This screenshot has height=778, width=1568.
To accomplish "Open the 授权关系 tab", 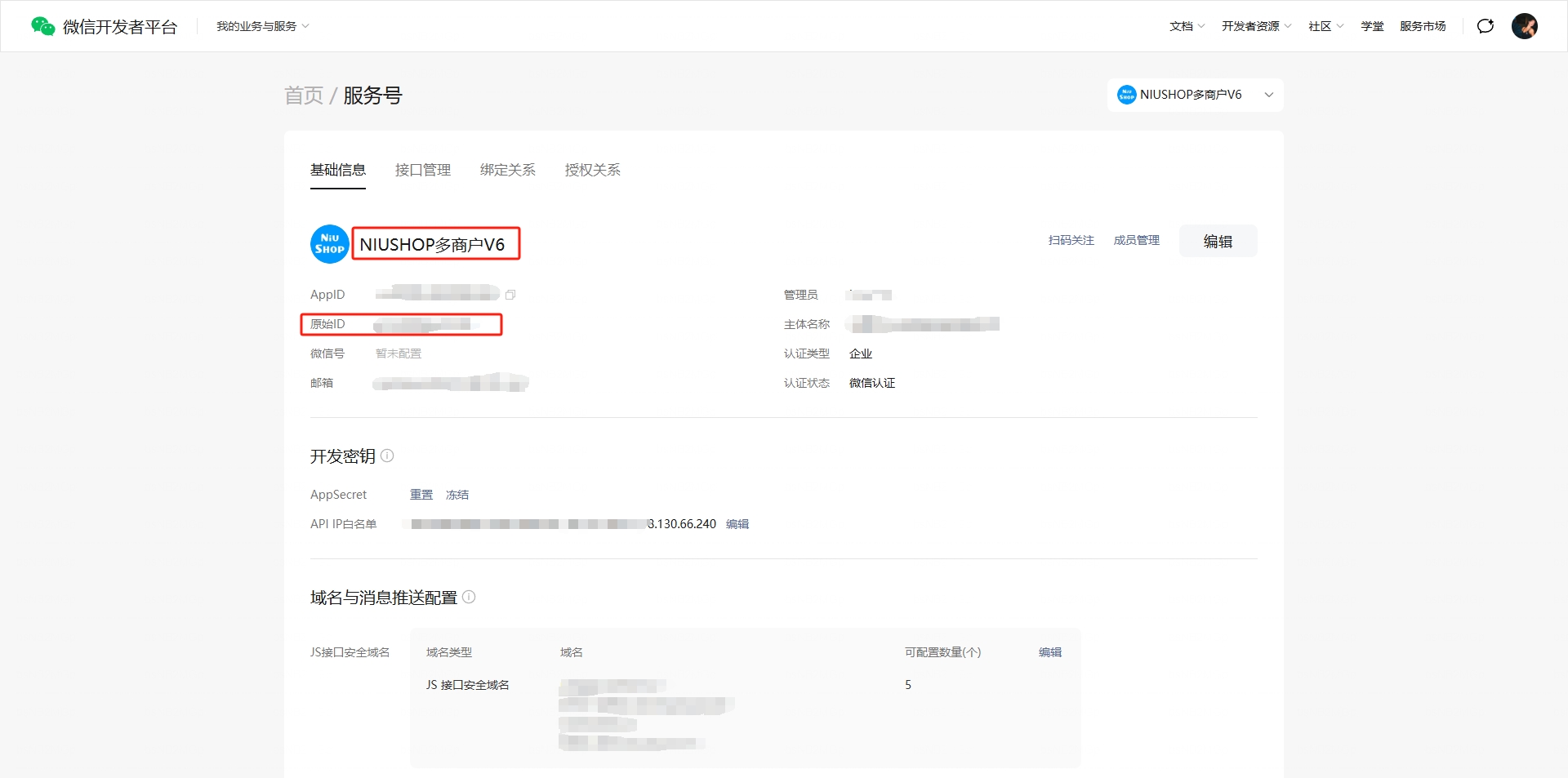I will point(592,170).
